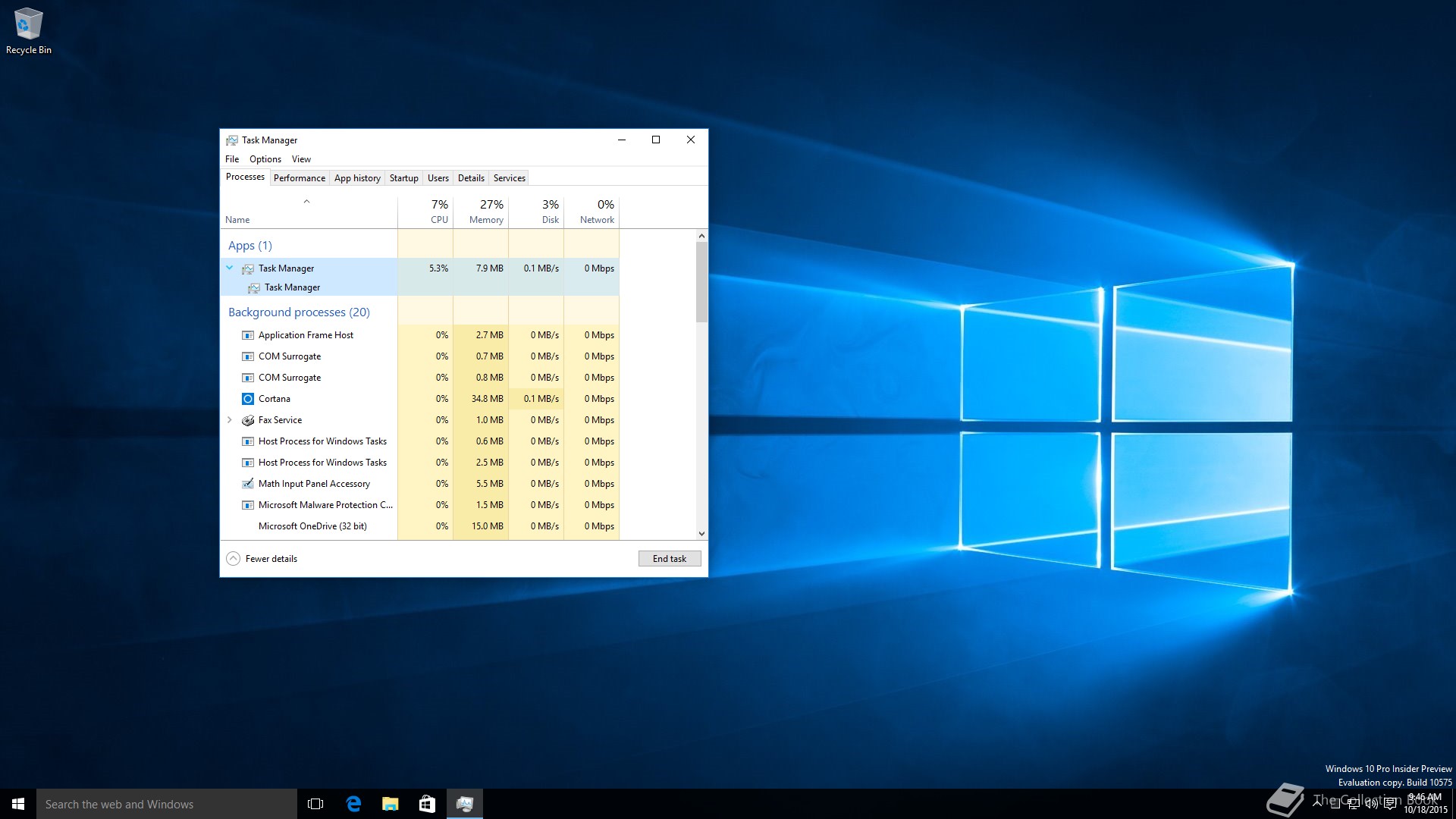Click the Cortana process icon
This screenshot has width=1456, height=819.
coord(248,399)
